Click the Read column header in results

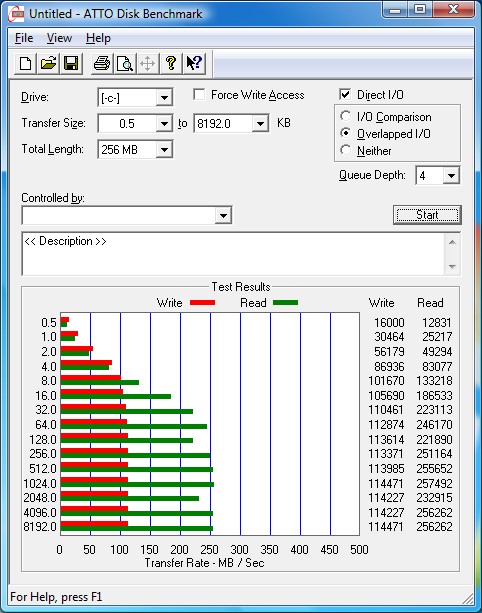pos(430,303)
